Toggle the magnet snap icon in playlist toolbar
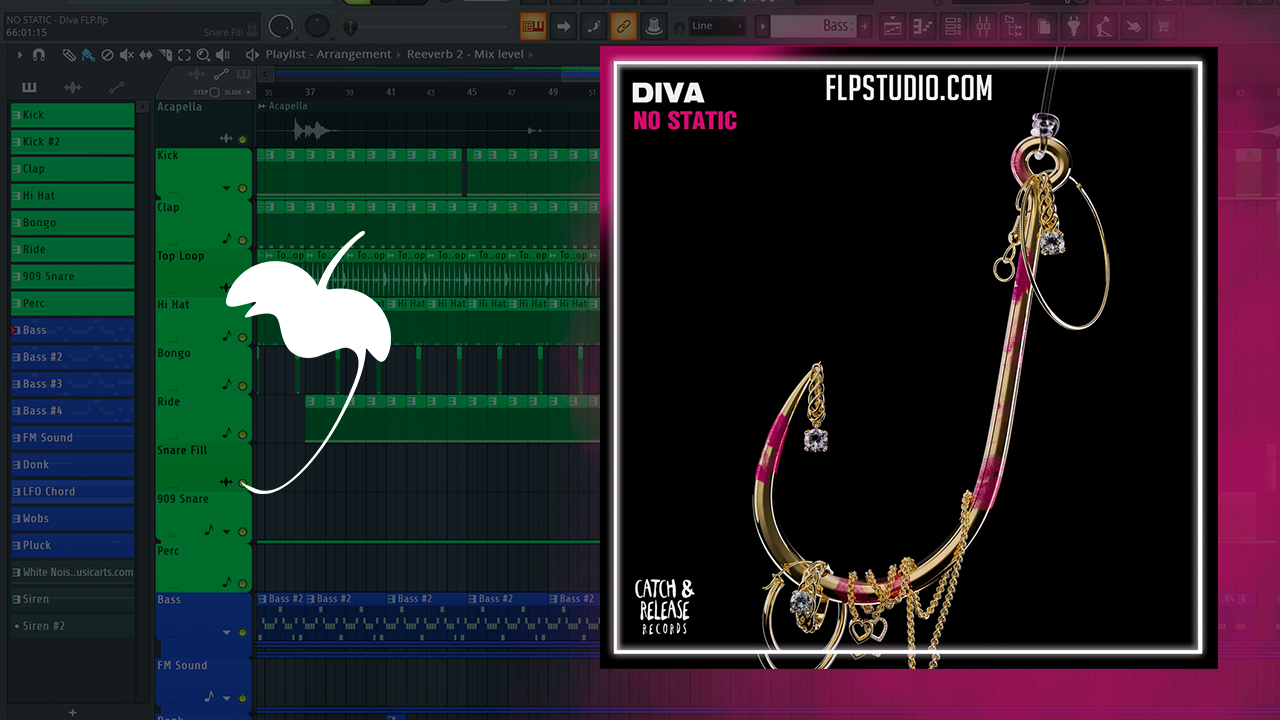Screen dimensions: 1280x720 39,55
